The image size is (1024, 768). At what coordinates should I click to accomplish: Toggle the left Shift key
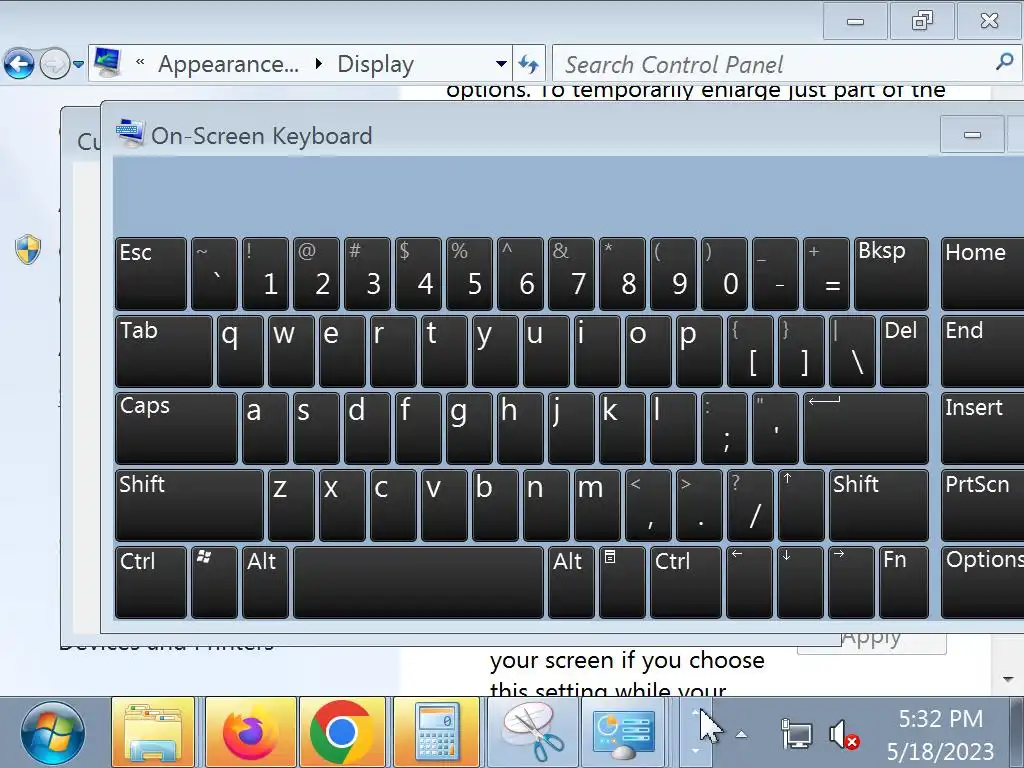189,505
